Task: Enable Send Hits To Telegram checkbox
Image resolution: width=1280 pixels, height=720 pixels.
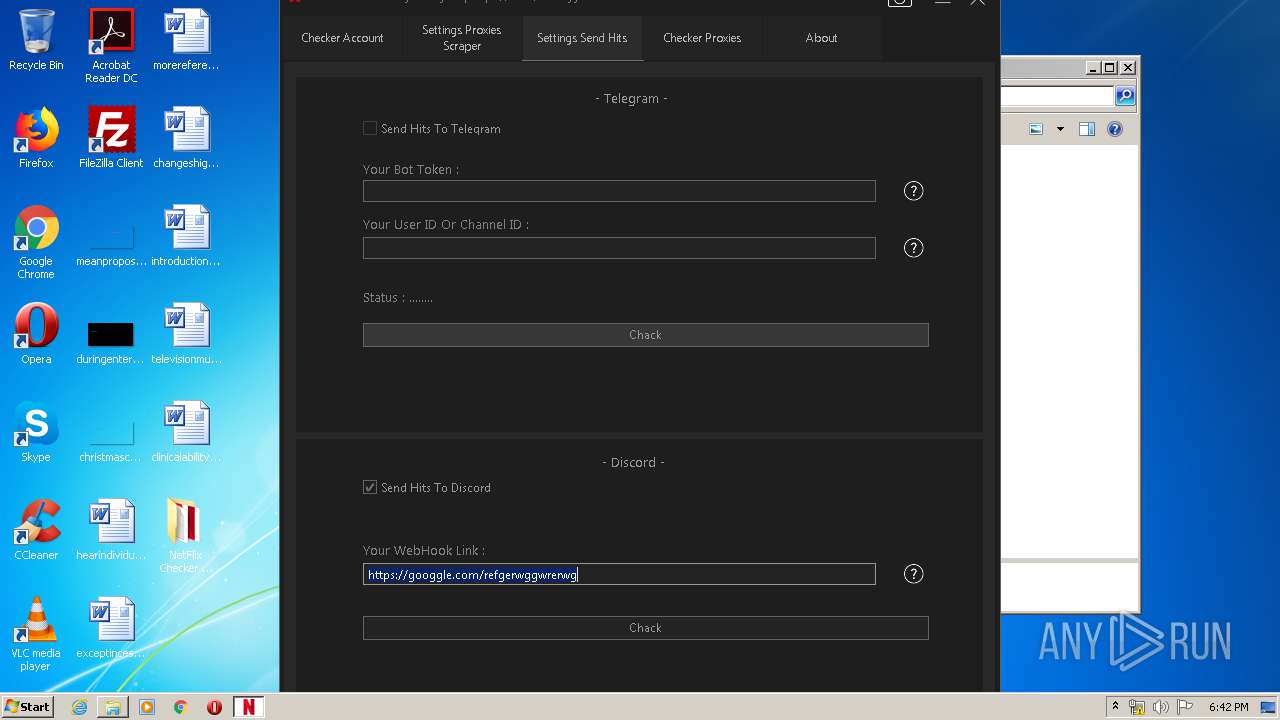Action: point(370,128)
